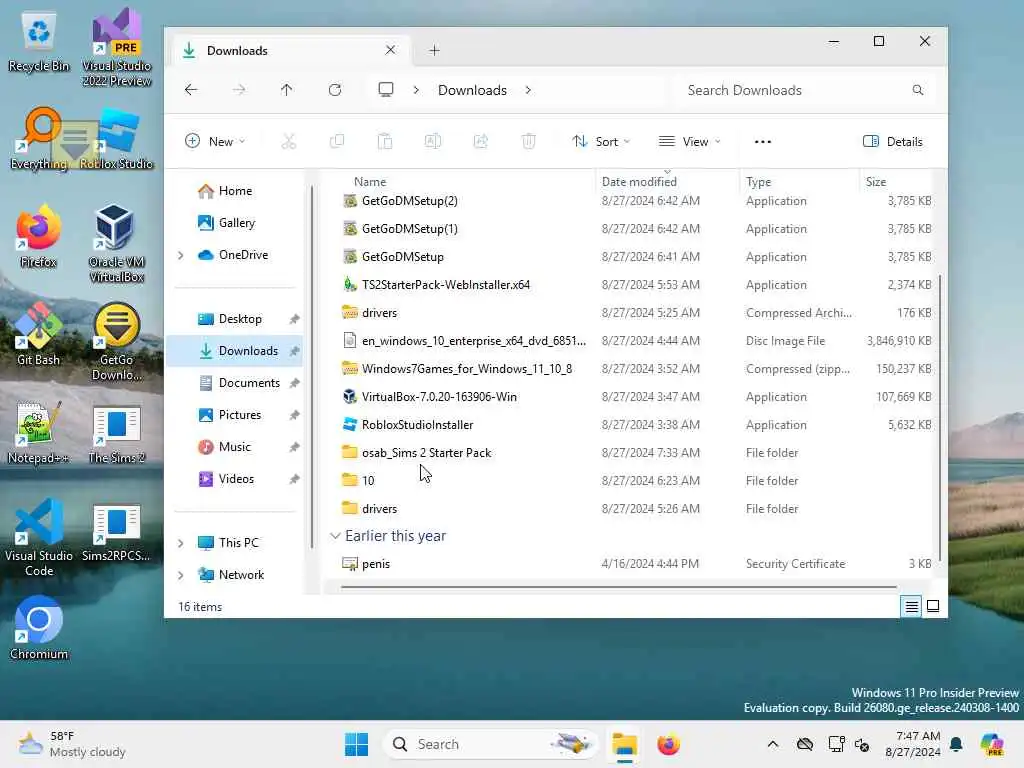Select VirtualBox-7.0.20-163906-Win file
The image size is (1024, 768).
[x=439, y=396]
